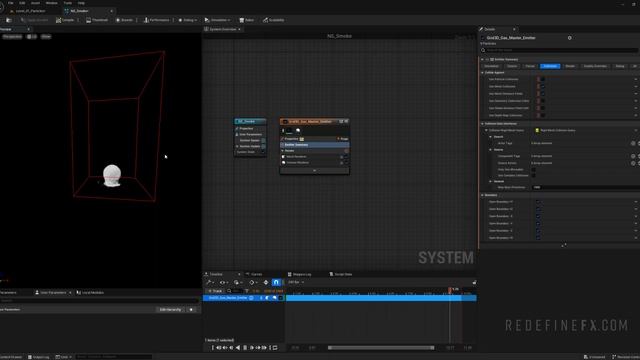
Task: Jump to start with the first playback control
Action: click(212, 348)
